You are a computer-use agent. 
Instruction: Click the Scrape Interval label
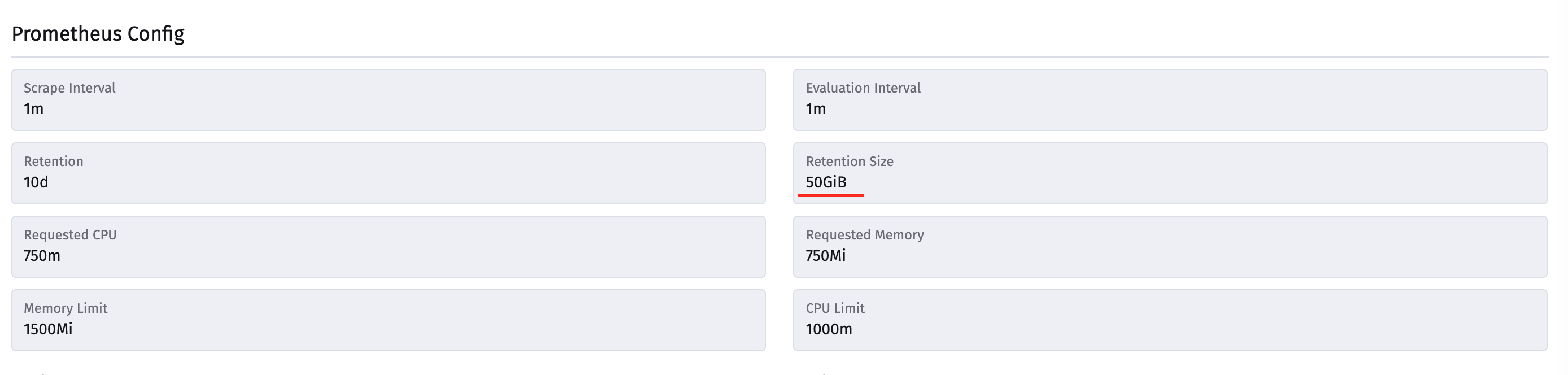tap(69, 87)
